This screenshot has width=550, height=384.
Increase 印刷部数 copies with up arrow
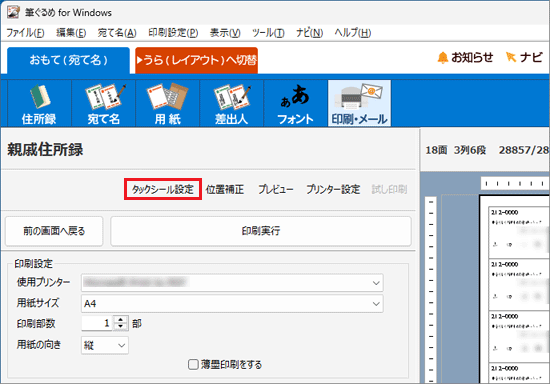coord(121,319)
